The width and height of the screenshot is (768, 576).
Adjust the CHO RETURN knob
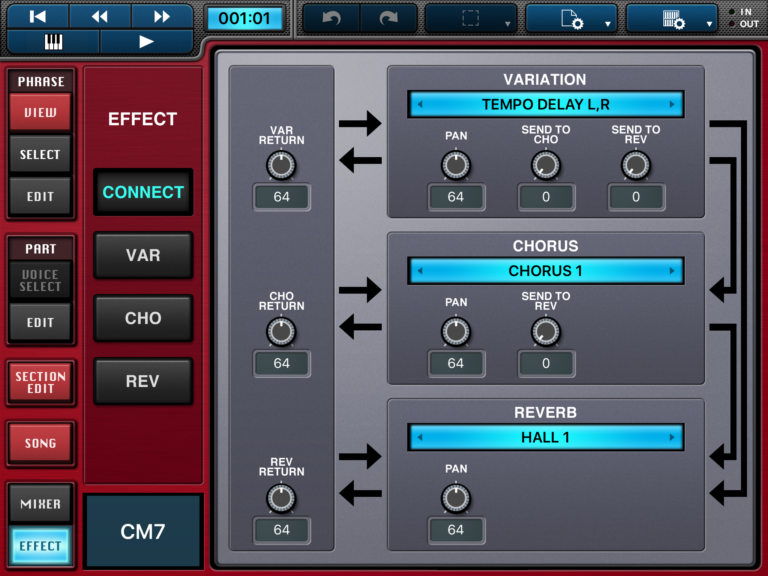281,332
